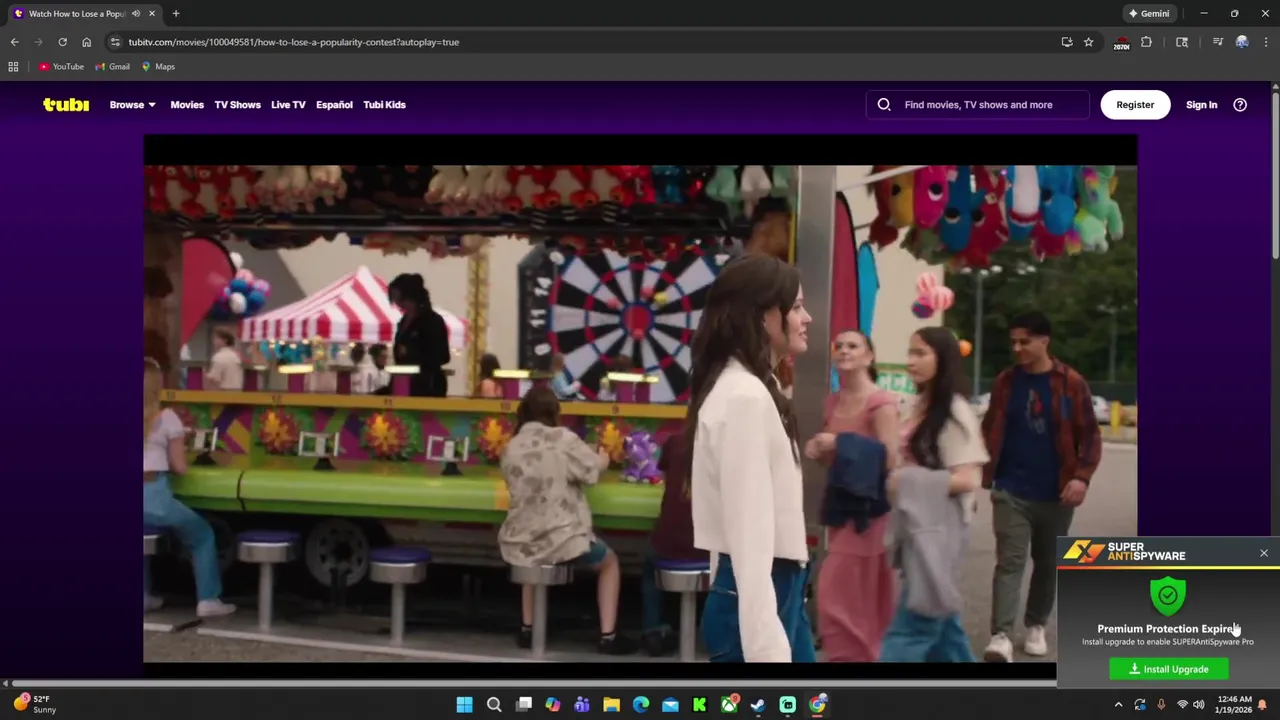
Task: Open the Extensions puzzle menu
Action: tap(1146, 42)
